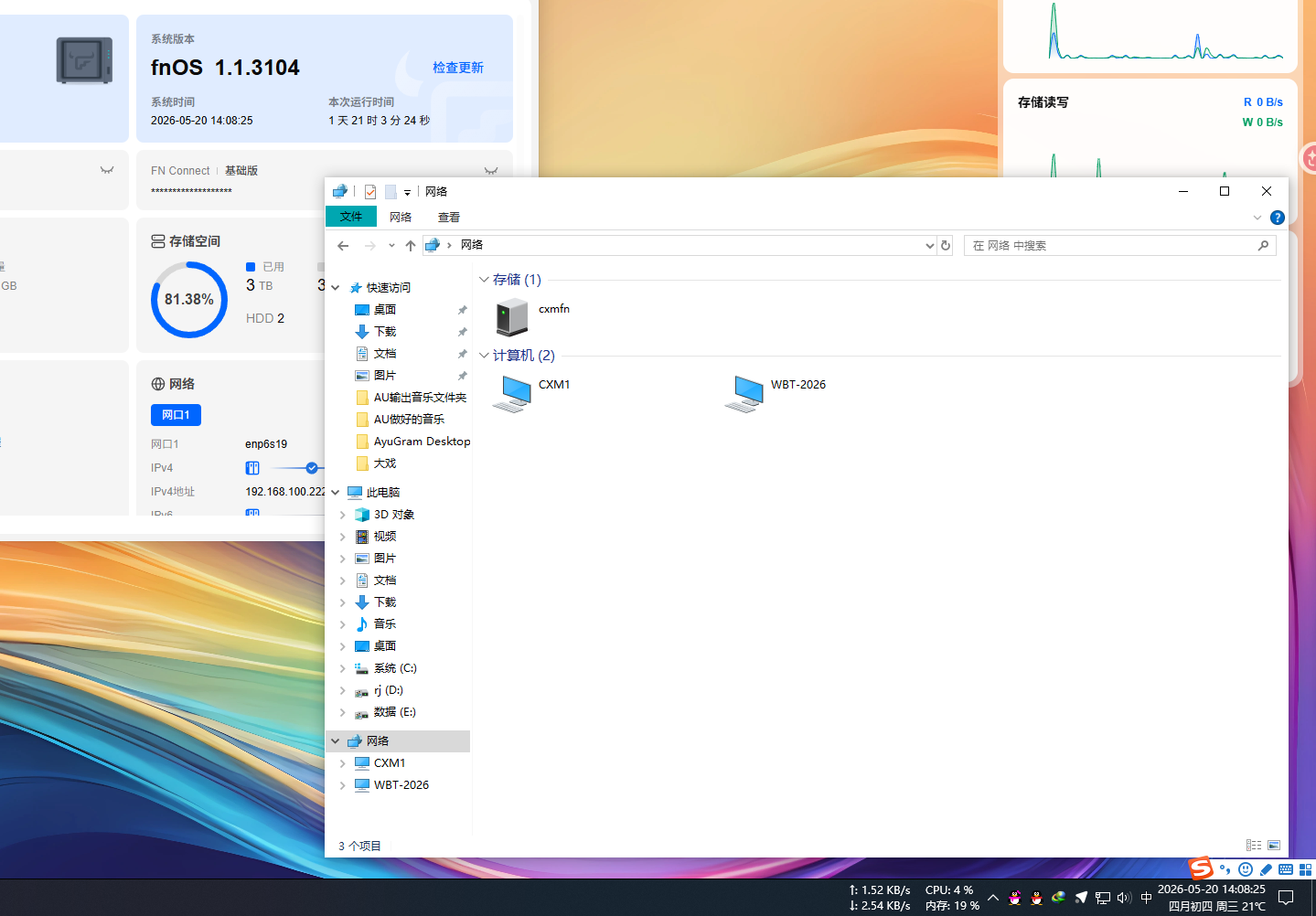Open the CXM1 computer in the file pane
The image size is (1316, 916).
512,393
